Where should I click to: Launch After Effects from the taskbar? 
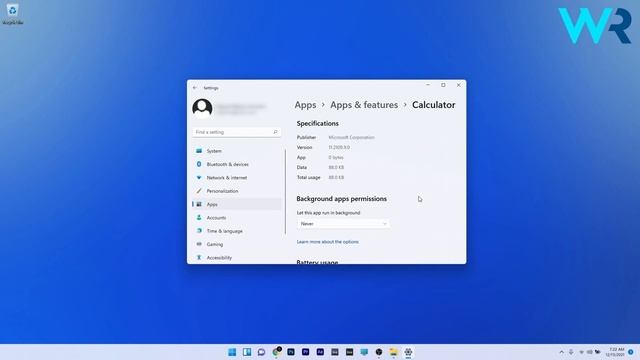click(320, 352)
